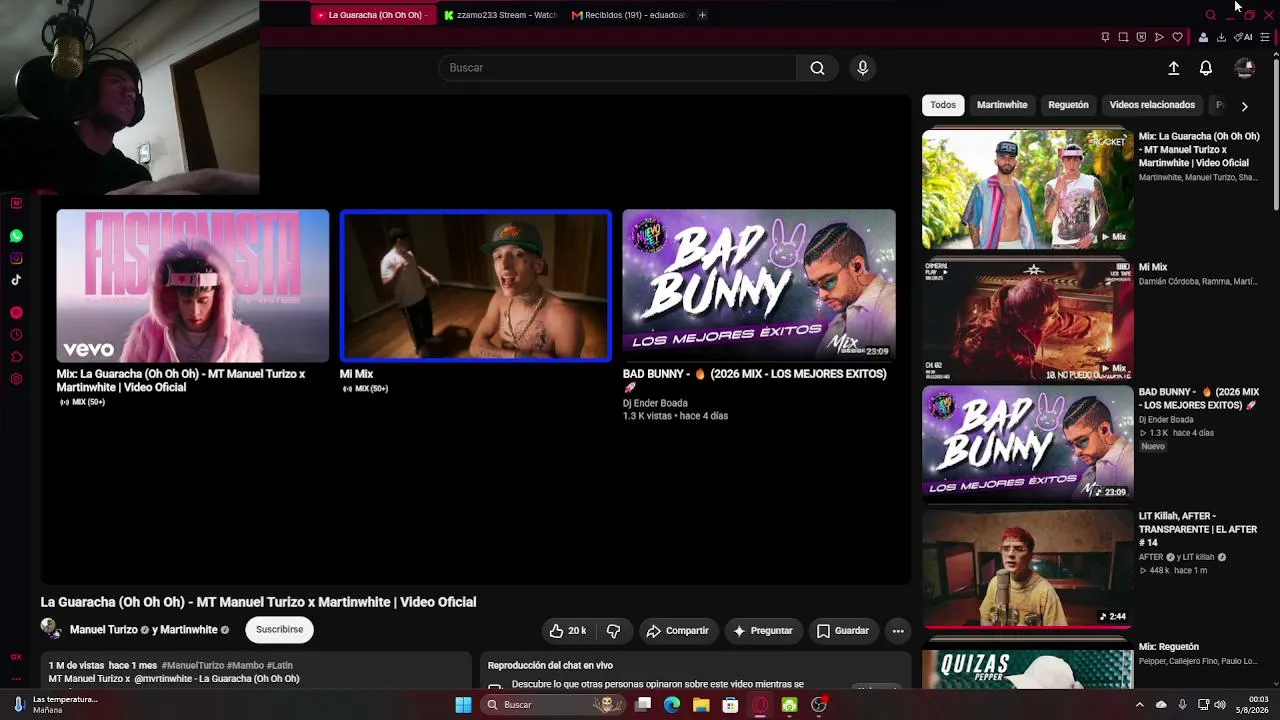Screen dimensions: 1280x720
Task: Select Todos filter chip
Action: pyautogui.click(x=943, y=105)
